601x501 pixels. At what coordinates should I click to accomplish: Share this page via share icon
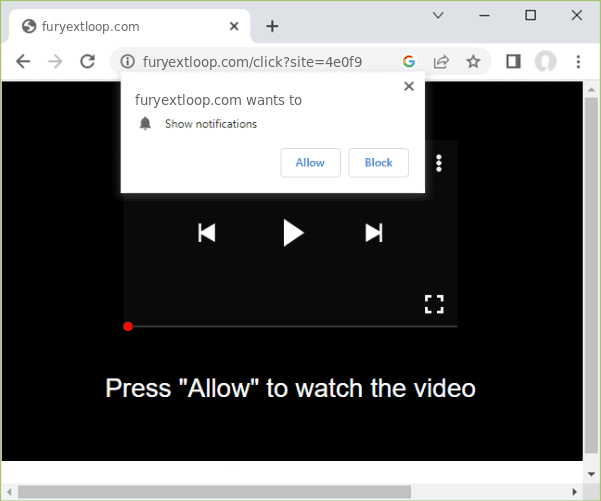coord(441,62)
